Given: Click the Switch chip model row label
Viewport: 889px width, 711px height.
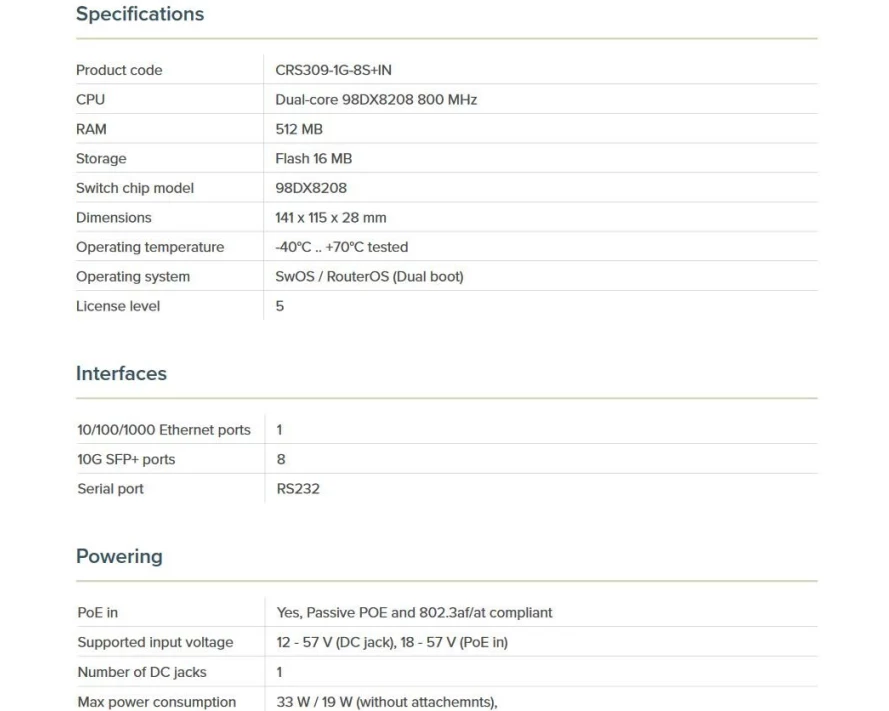Looking at the screenshot, I should tap(135, 188).
